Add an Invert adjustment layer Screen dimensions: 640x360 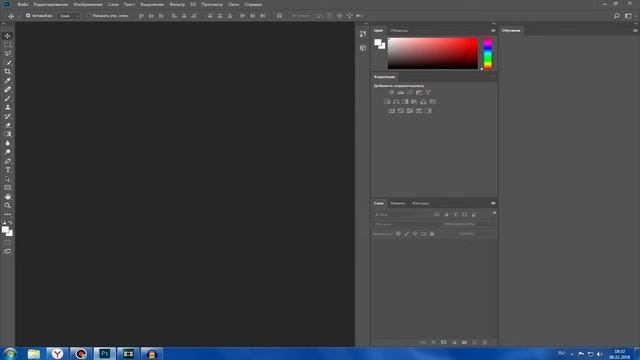point(391,111)
